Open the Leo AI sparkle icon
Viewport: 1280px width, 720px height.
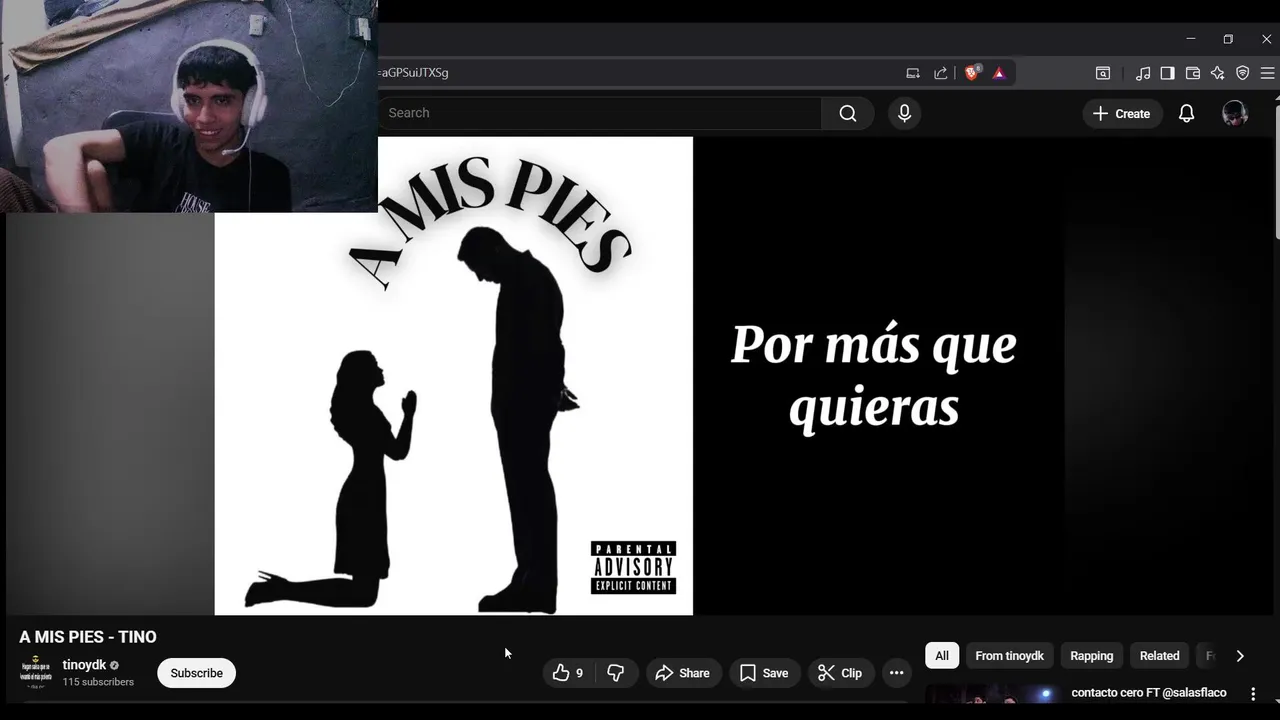click(1217, 73)
